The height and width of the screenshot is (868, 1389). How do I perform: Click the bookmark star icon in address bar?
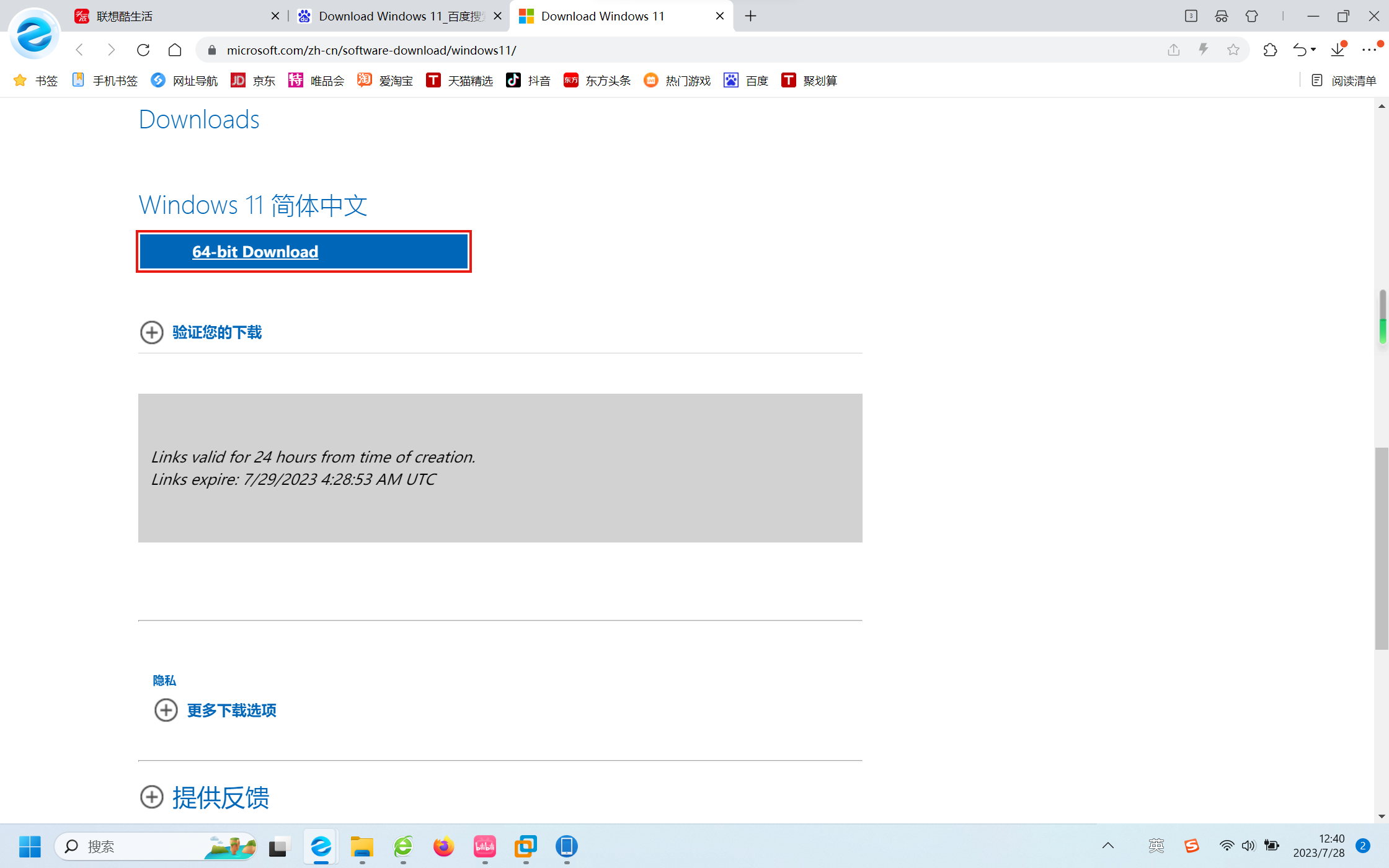[1233, 50]
